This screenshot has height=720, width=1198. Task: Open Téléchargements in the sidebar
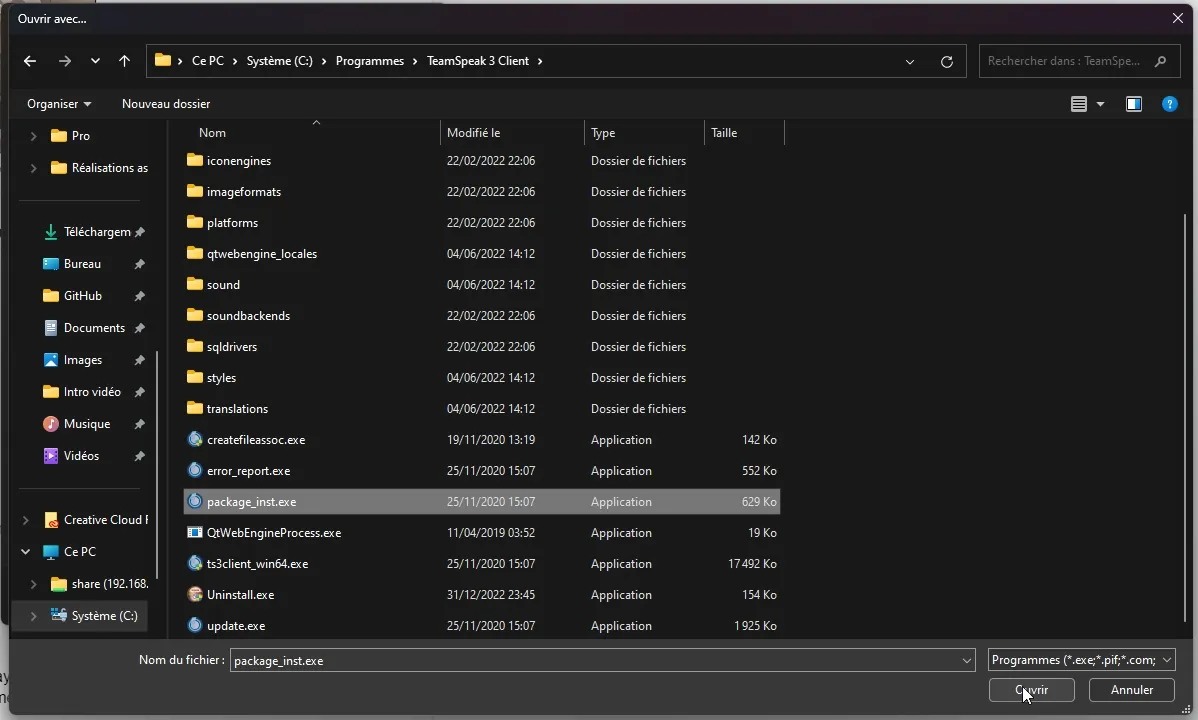[x=96, y=232]
